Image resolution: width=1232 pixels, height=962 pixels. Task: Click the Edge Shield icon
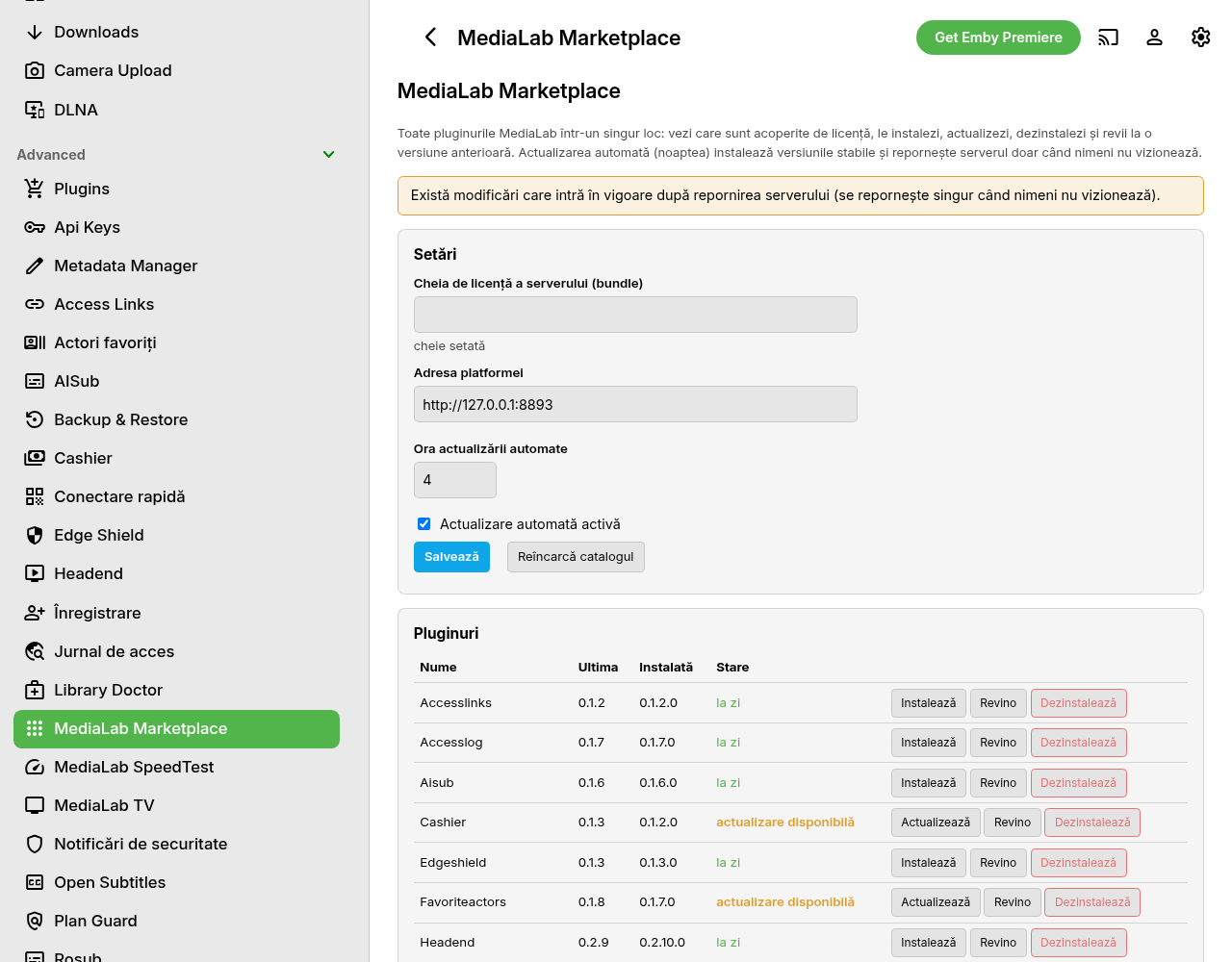coord(35,535)
